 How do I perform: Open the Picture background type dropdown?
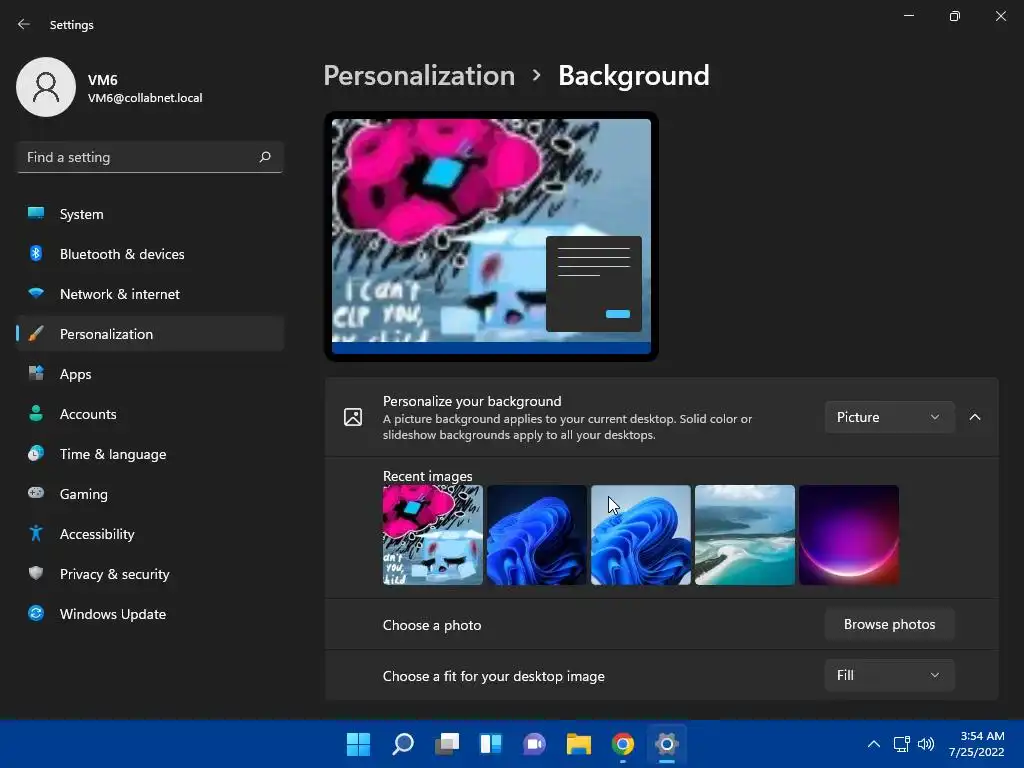pyautogui.click(x=889, y=417)
